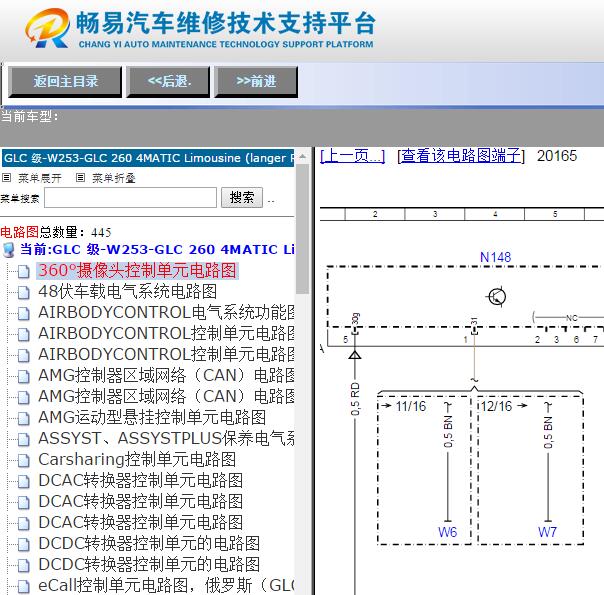Click the W6 ground label

[x=447, y=532]
